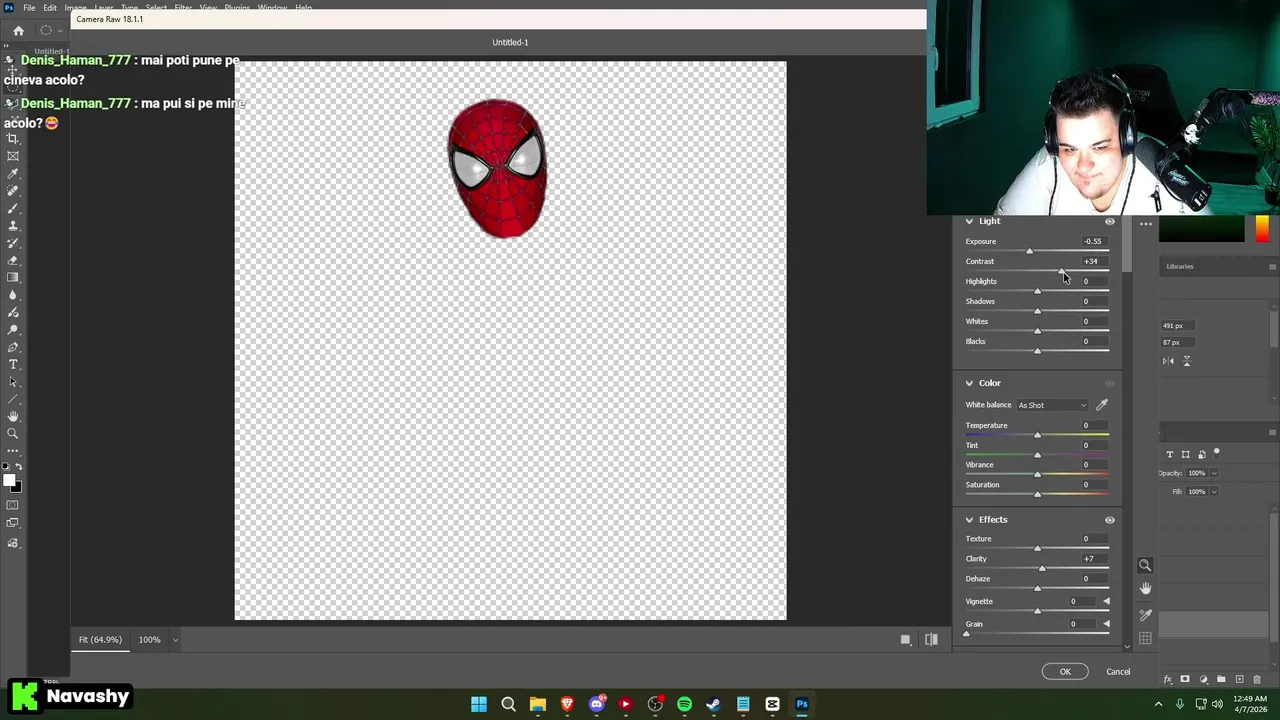Collapse the Light section
This screenshot has height=720, width=1280.
[x=969, y=221]
